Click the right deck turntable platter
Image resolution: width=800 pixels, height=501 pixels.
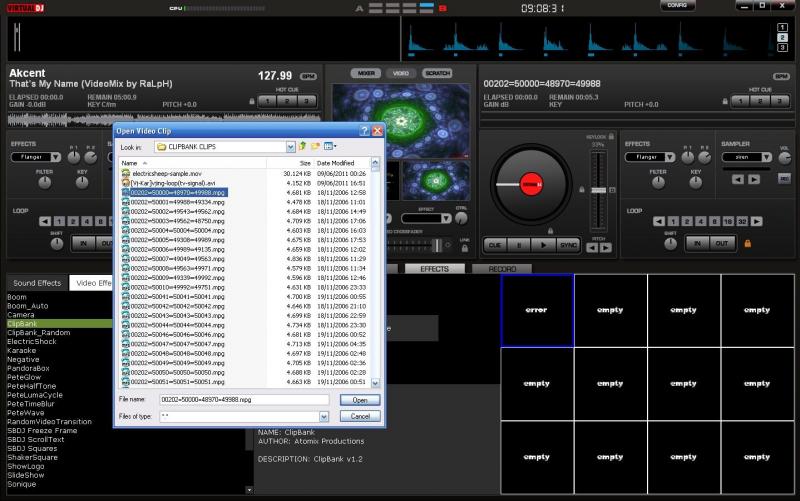pyautogui.click(x=531, y=184)
